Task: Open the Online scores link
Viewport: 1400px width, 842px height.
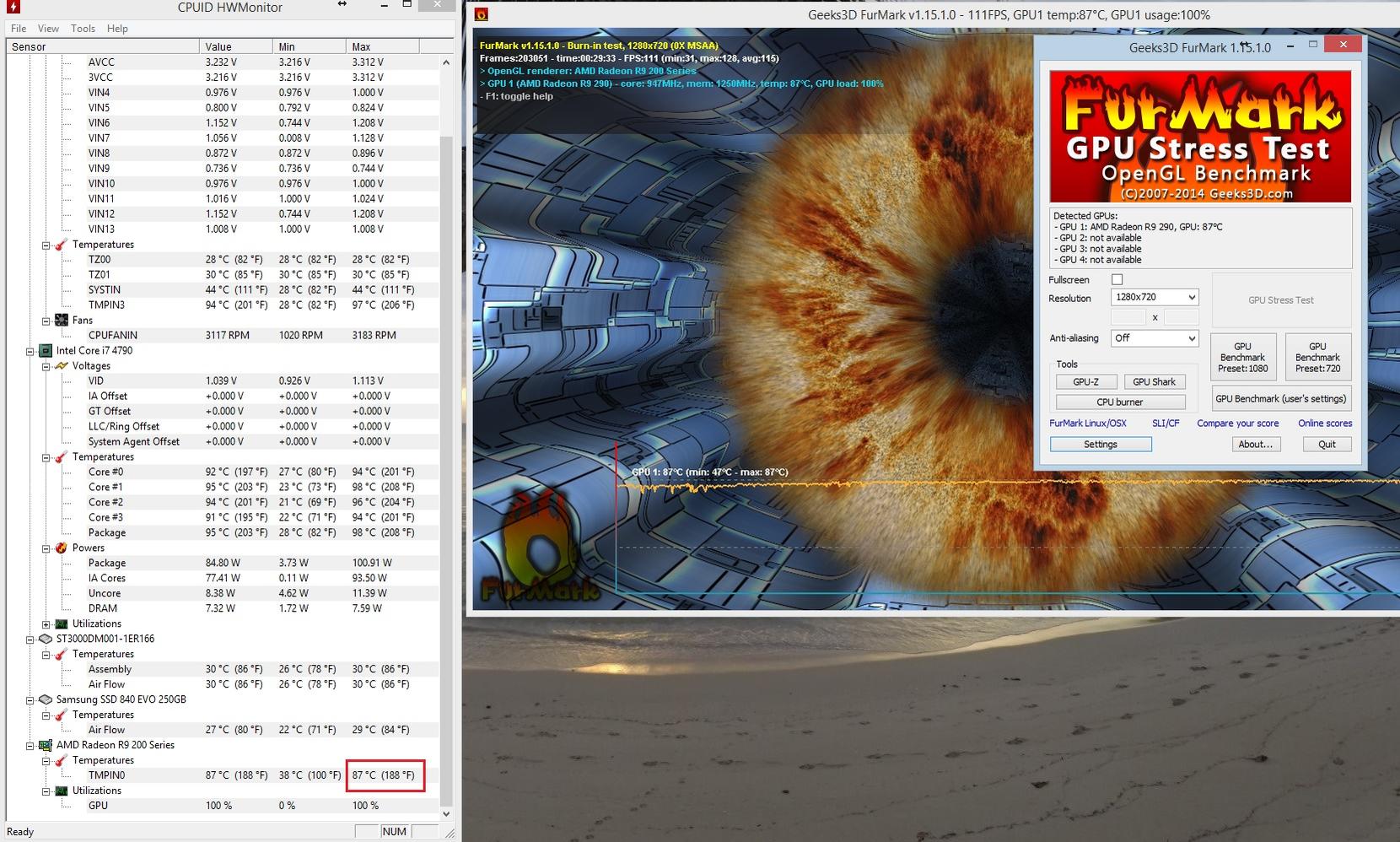Action: (x=1325, y=424)
